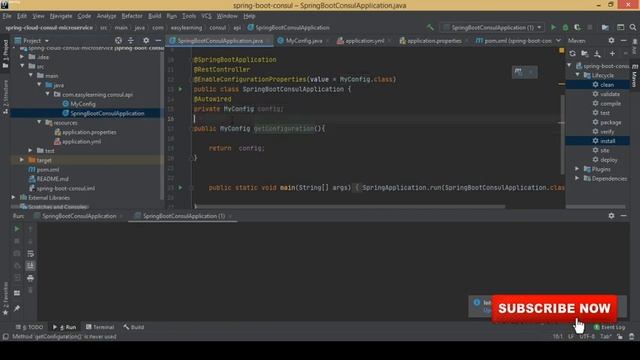Open the Event Log
The width and height of the screenshot is (640, 360).
[609, 327]
